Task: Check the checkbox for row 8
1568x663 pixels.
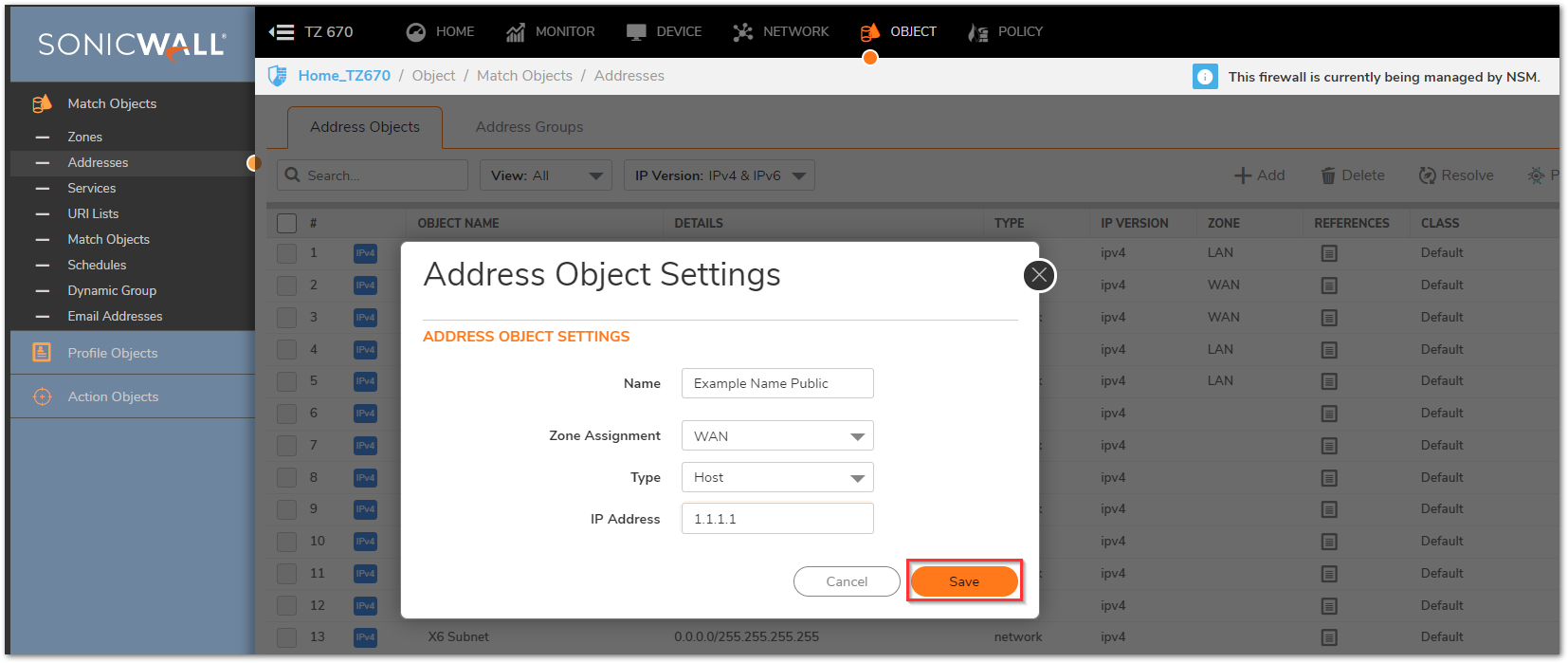Action: click(286, 477)
